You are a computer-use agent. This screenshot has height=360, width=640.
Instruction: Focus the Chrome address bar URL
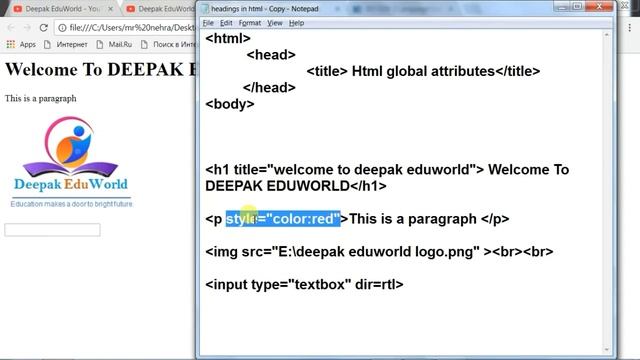coord(132,28)
